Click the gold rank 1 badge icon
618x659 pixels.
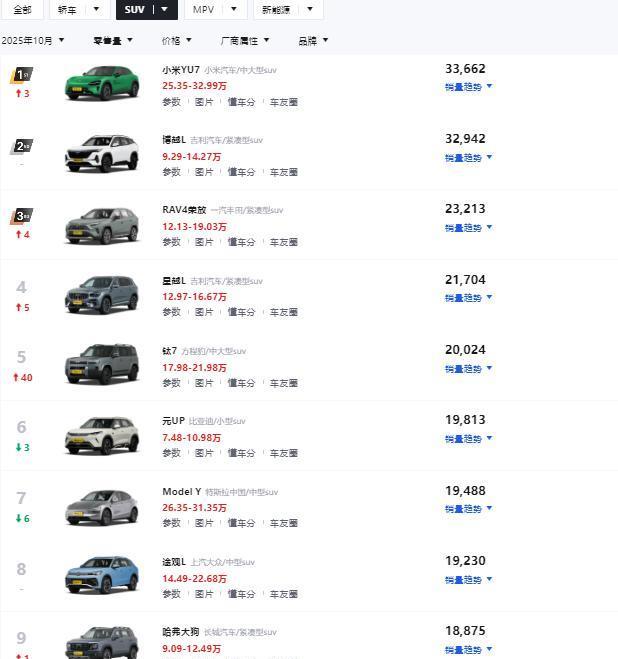(x=21, y=75)
